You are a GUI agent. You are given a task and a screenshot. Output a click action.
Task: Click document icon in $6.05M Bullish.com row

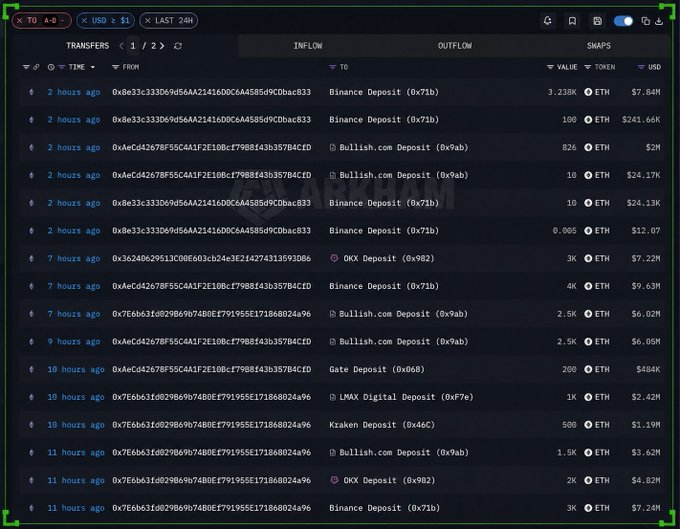point(333,342)
